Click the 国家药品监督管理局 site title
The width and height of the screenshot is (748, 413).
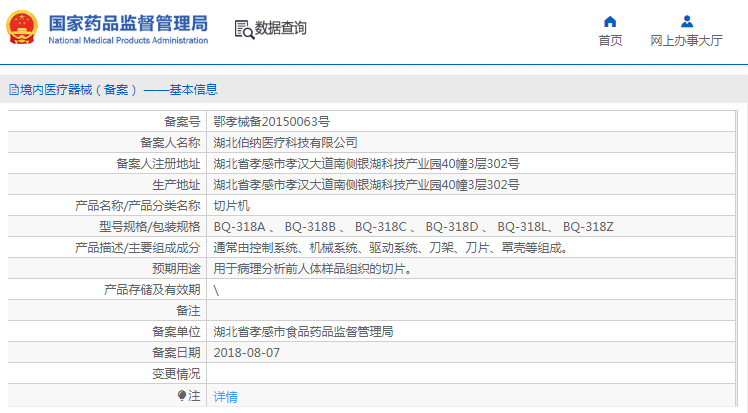click(x=128, y=22)
